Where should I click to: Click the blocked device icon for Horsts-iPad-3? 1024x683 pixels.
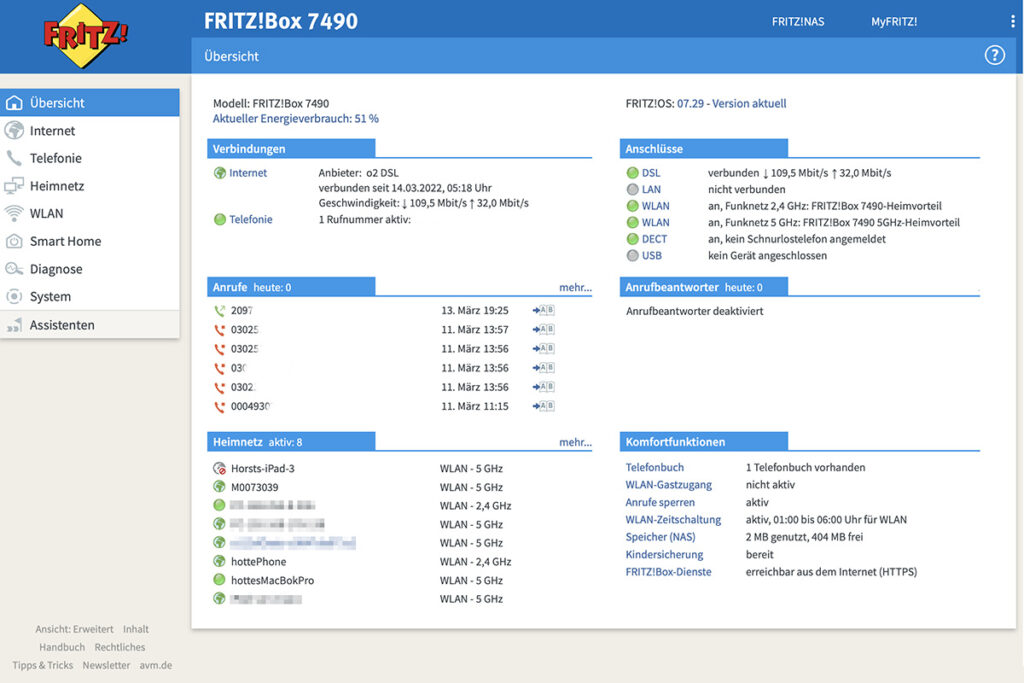[219, 468]
